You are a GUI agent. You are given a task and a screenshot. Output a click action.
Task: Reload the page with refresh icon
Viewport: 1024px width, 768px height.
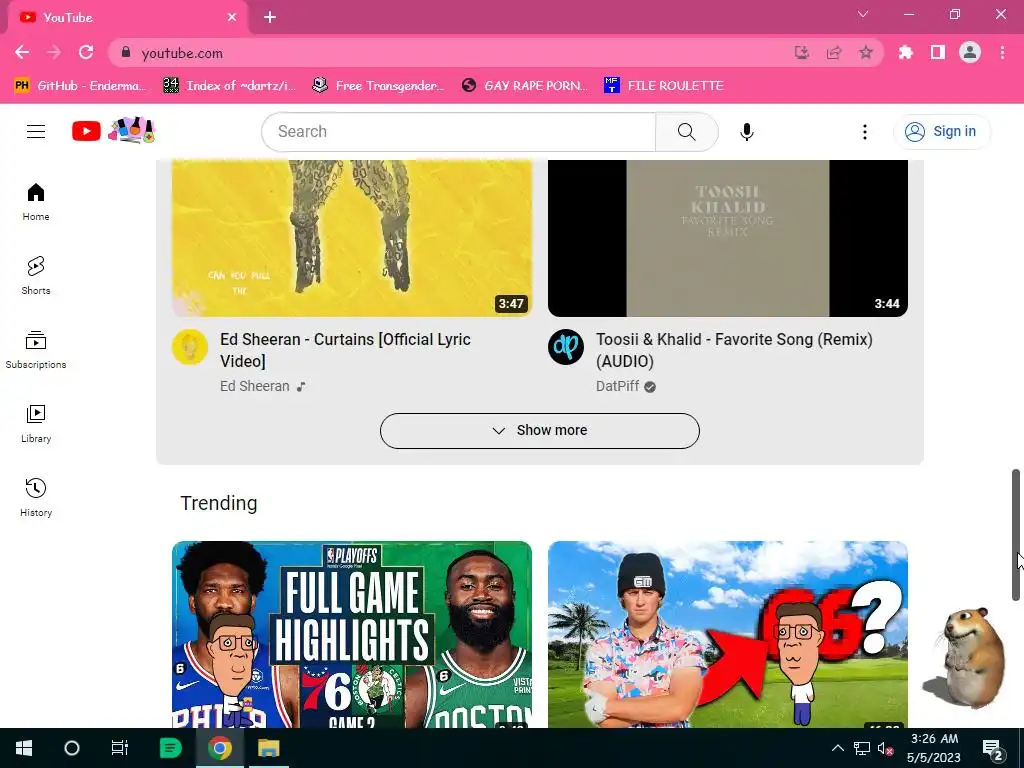click(86, 52)
